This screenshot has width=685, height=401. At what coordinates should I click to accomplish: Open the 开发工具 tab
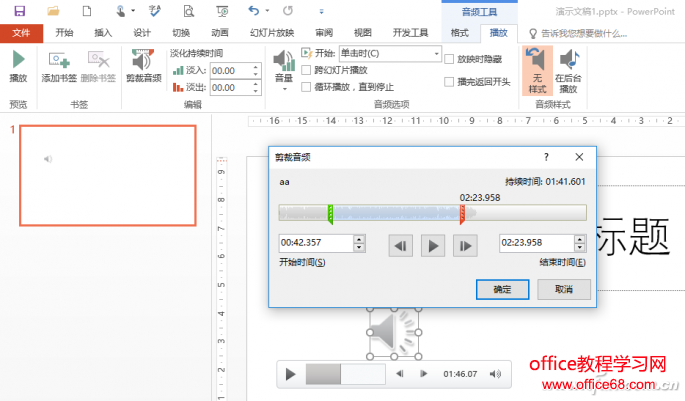410,33
